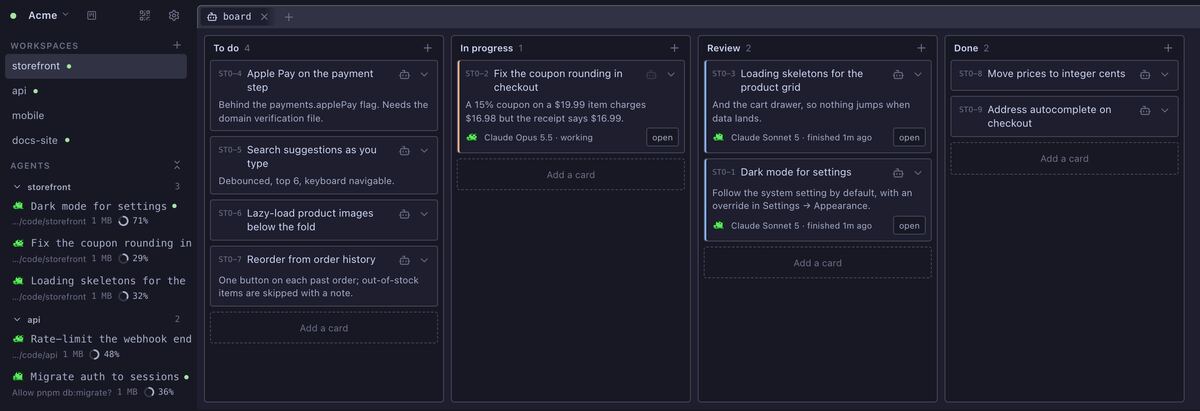
Task: Open the Claude Opus 5.5 working session
Action: pos(662,137)
